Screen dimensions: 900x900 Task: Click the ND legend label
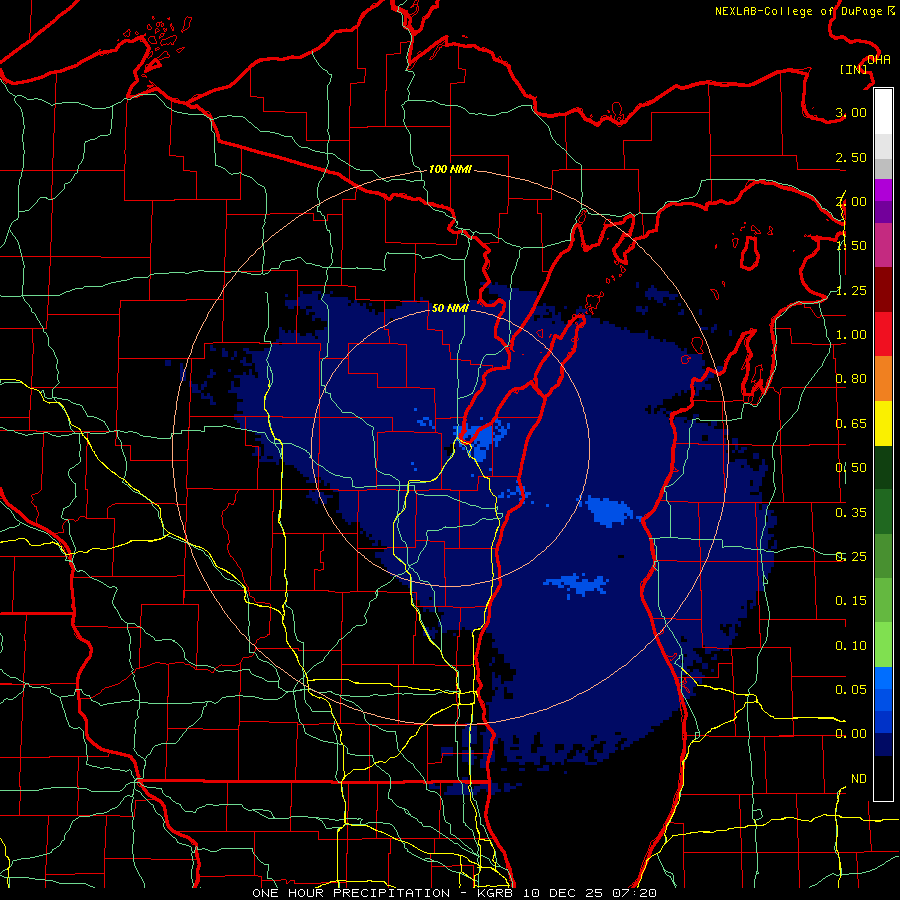pyautogui.click(x=859, y=779)
